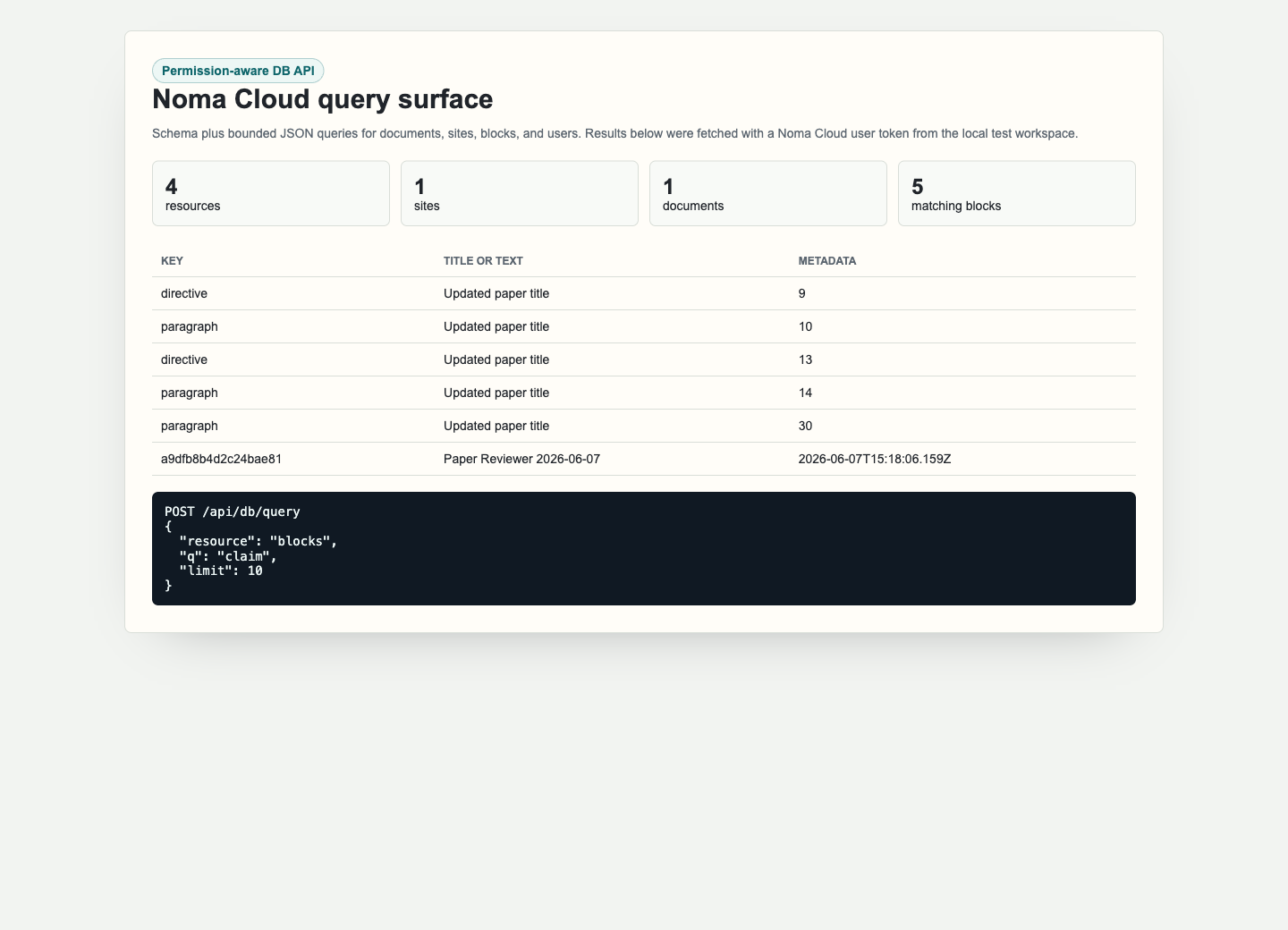Click the "resource": "blocks" code line
The height and width of the screenshot is (930, 1288).
point(258,541)
